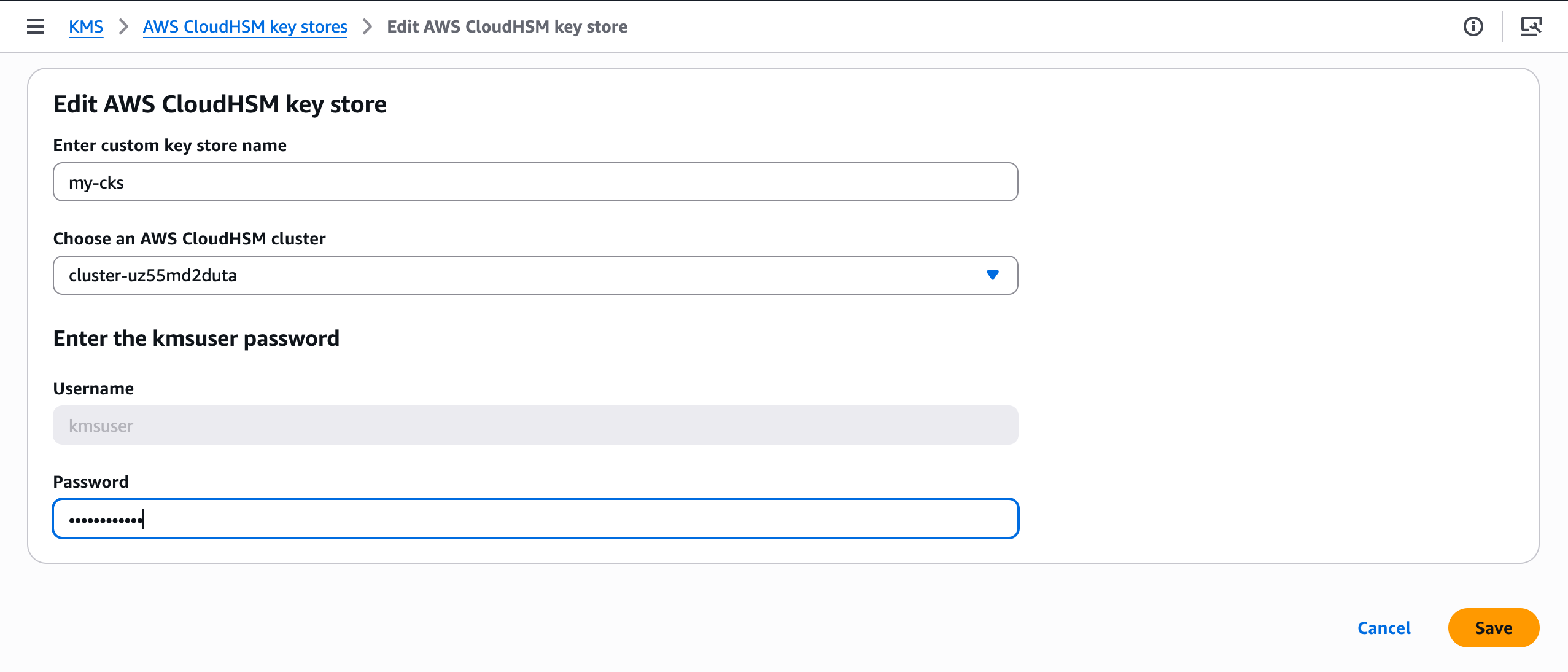Cancel editing the key store
Screen dimensions: 1568x672
[x=1384, y=628]
